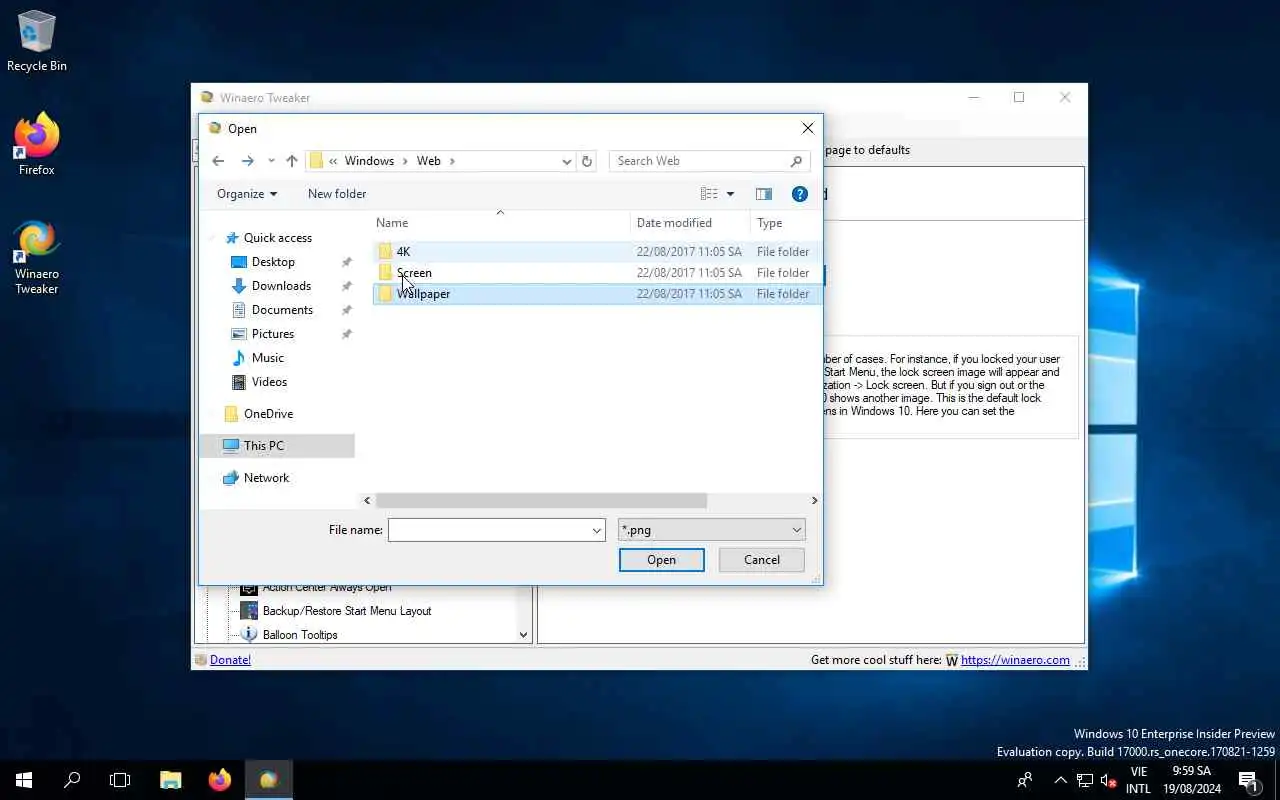Viewport: 1280px width, 800px height.
Task: Click the Open button
Action: click(662, 560)
